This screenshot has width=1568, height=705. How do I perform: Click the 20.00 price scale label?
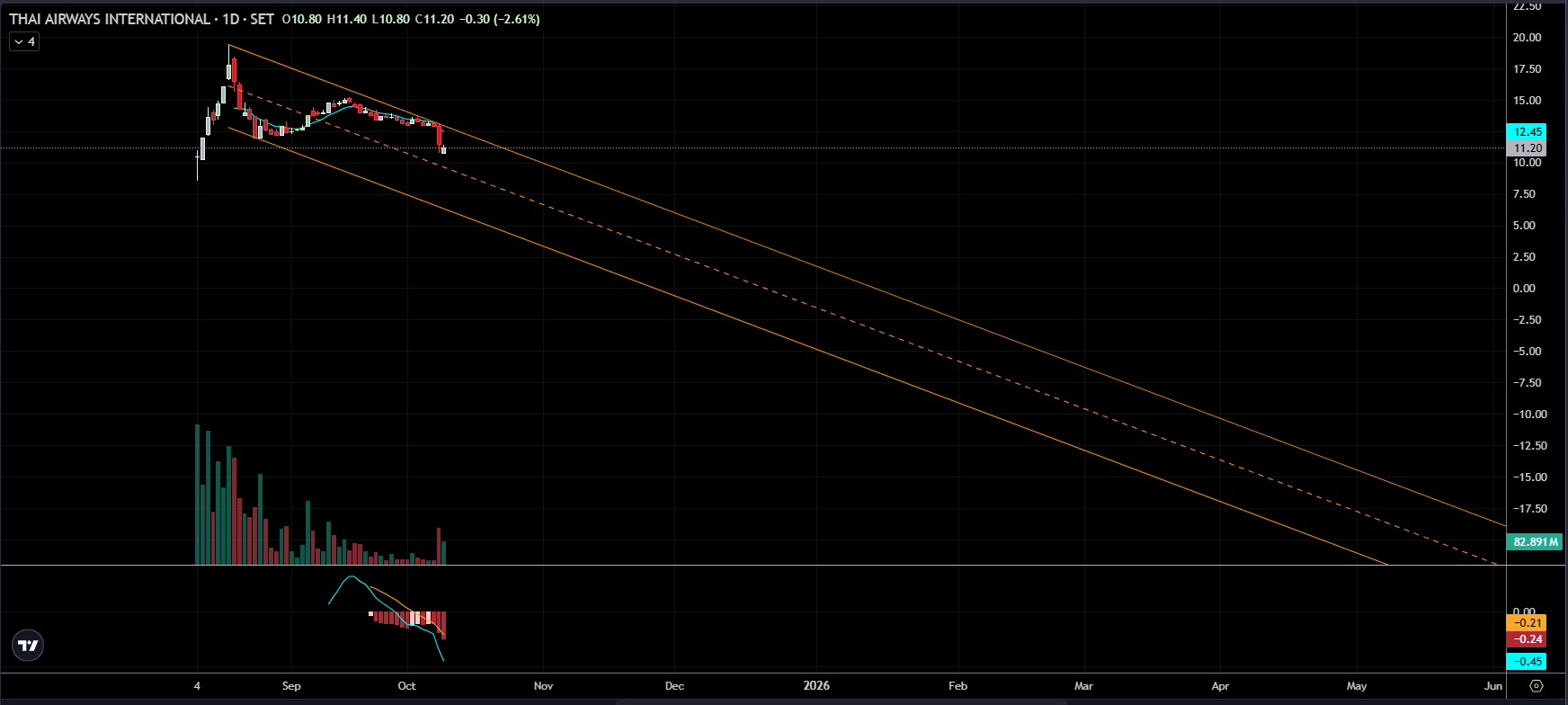point(1528,38)
